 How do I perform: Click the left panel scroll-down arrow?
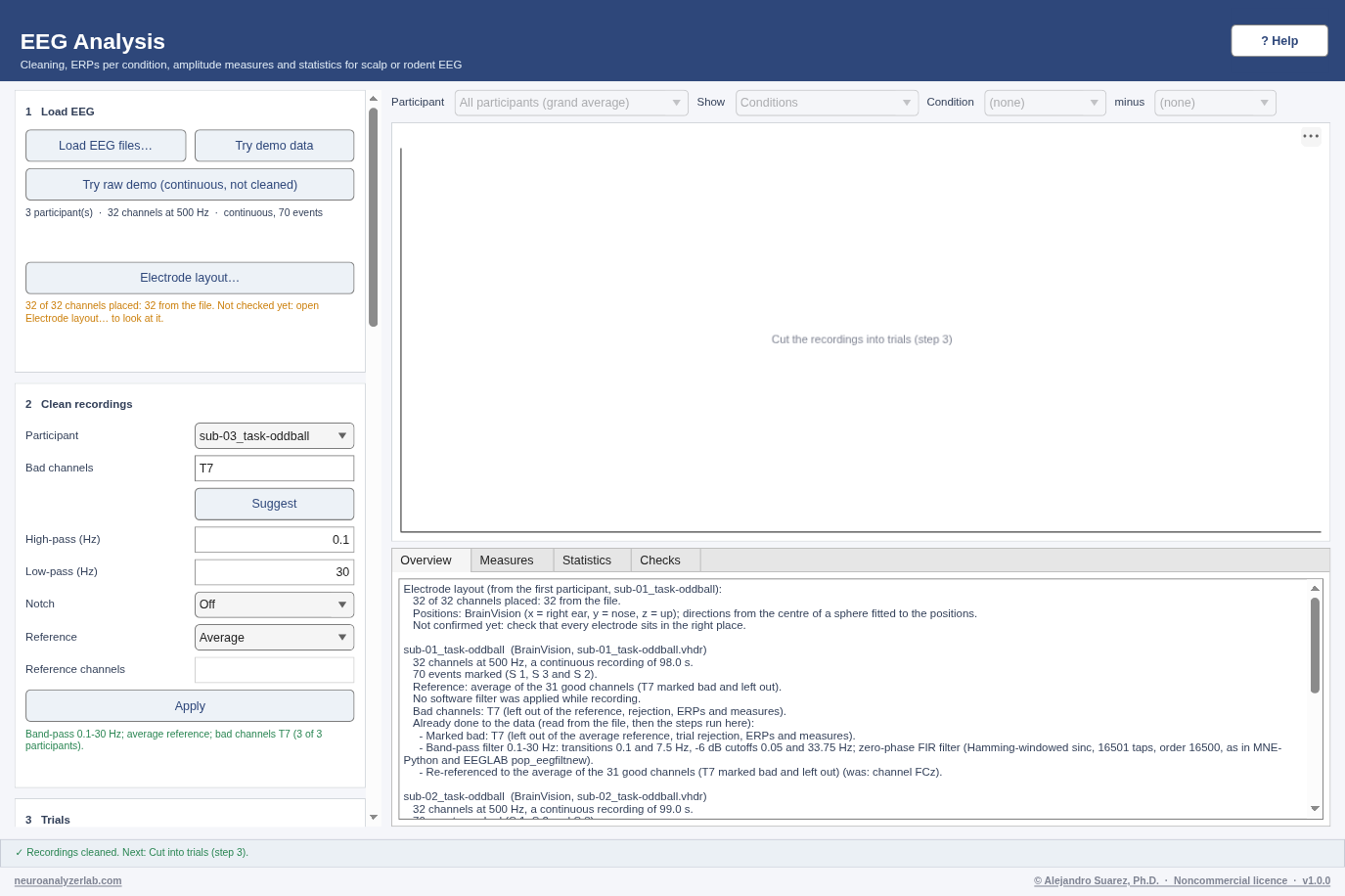[x=373, y=817]
